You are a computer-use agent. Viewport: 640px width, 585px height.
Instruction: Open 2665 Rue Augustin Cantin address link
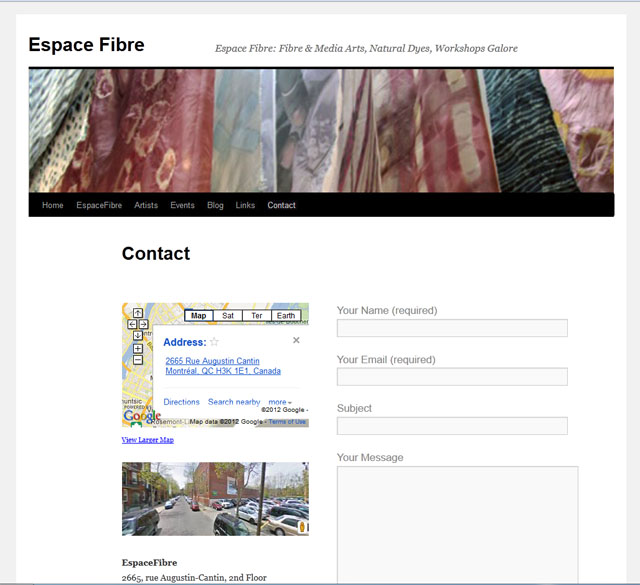pyautogui.click(x=223, y=366)
